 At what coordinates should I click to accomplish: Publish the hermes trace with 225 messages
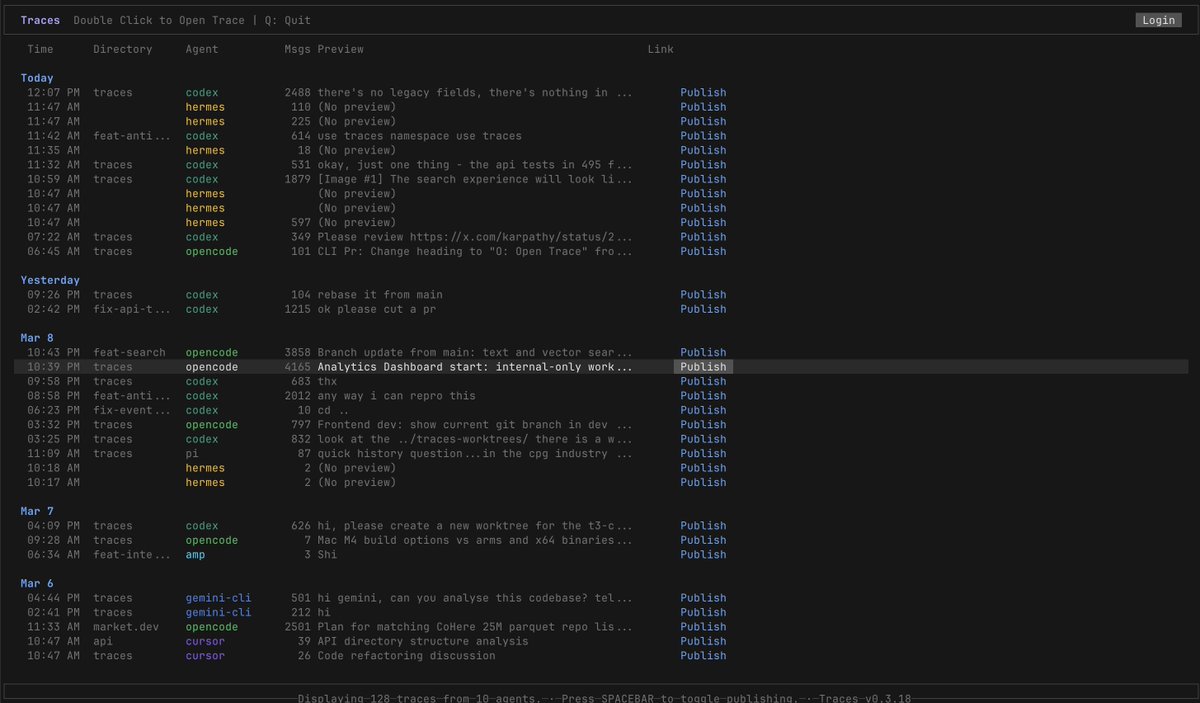click(703, 122)
